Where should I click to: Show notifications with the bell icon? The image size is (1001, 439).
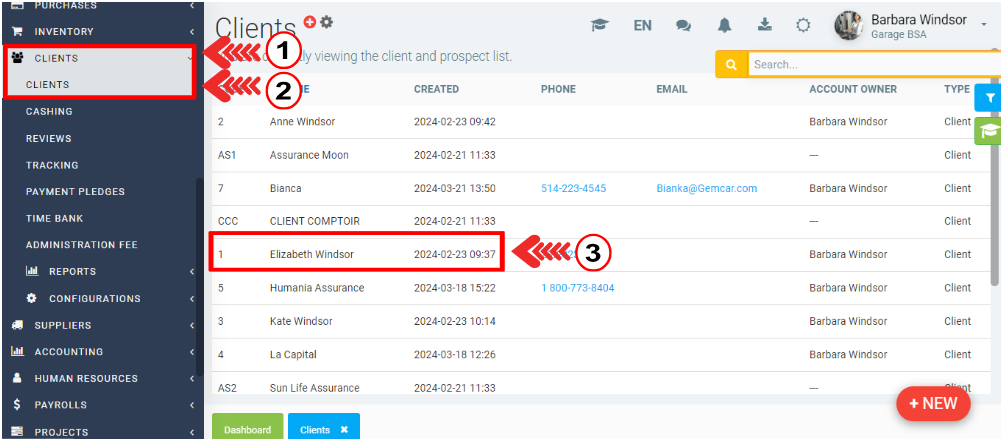pos(723,25)
